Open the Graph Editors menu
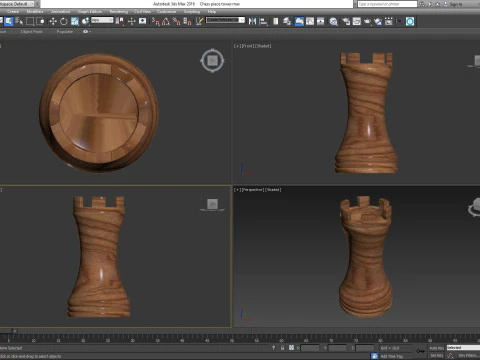This screenshot has width=480, height=360. [90, 12]
